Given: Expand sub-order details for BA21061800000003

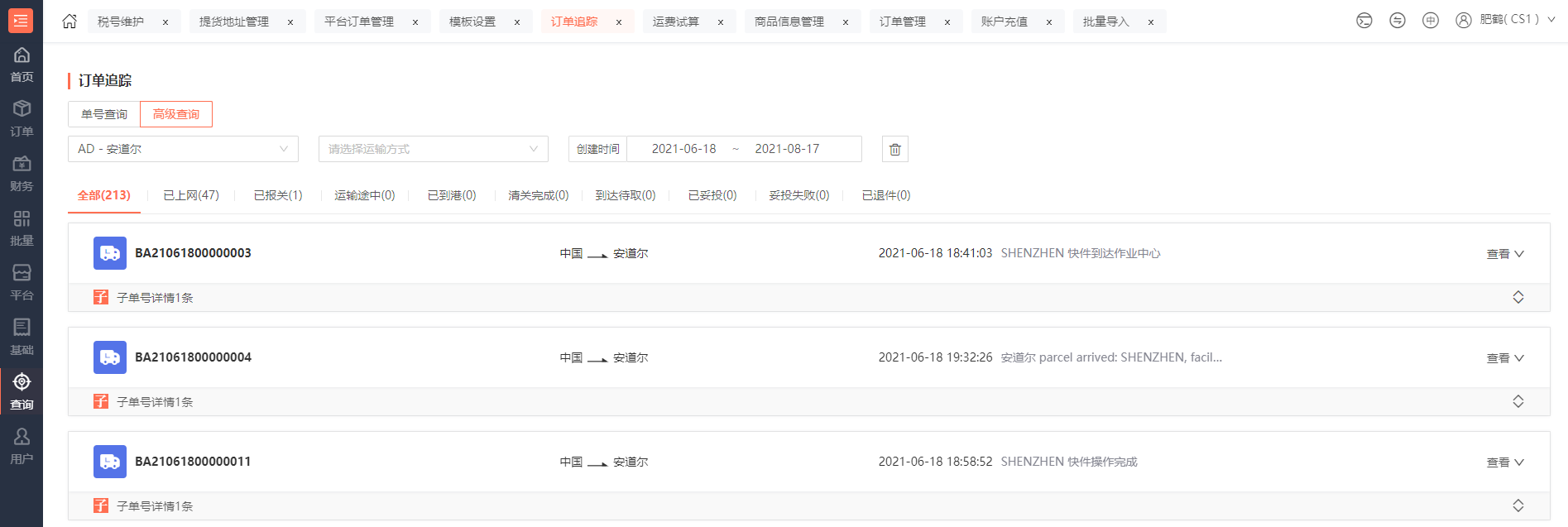Looking at the screenshot, I should point(1518,297).
